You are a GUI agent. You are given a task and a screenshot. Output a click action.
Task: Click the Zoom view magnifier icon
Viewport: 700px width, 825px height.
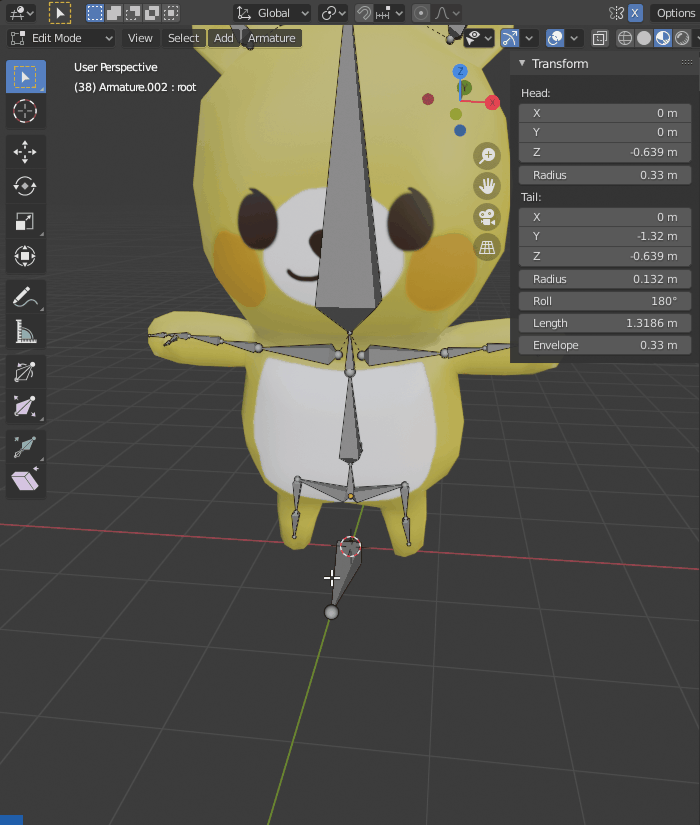pyautogui.click(x=487, y=156)
